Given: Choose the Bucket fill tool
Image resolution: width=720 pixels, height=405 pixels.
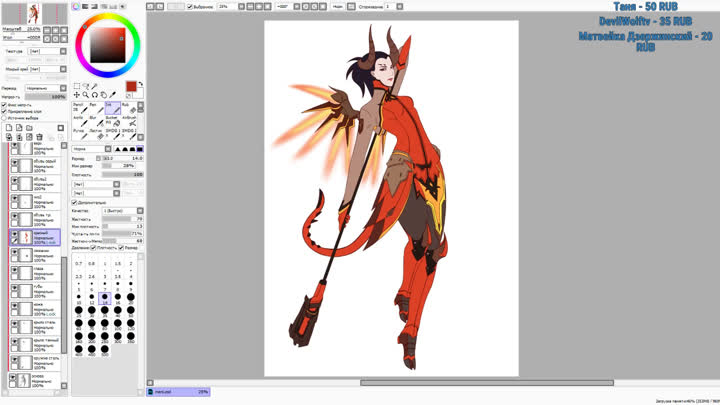Looking at the screenshot, I should pyautogui.click(x=113, y=121).
